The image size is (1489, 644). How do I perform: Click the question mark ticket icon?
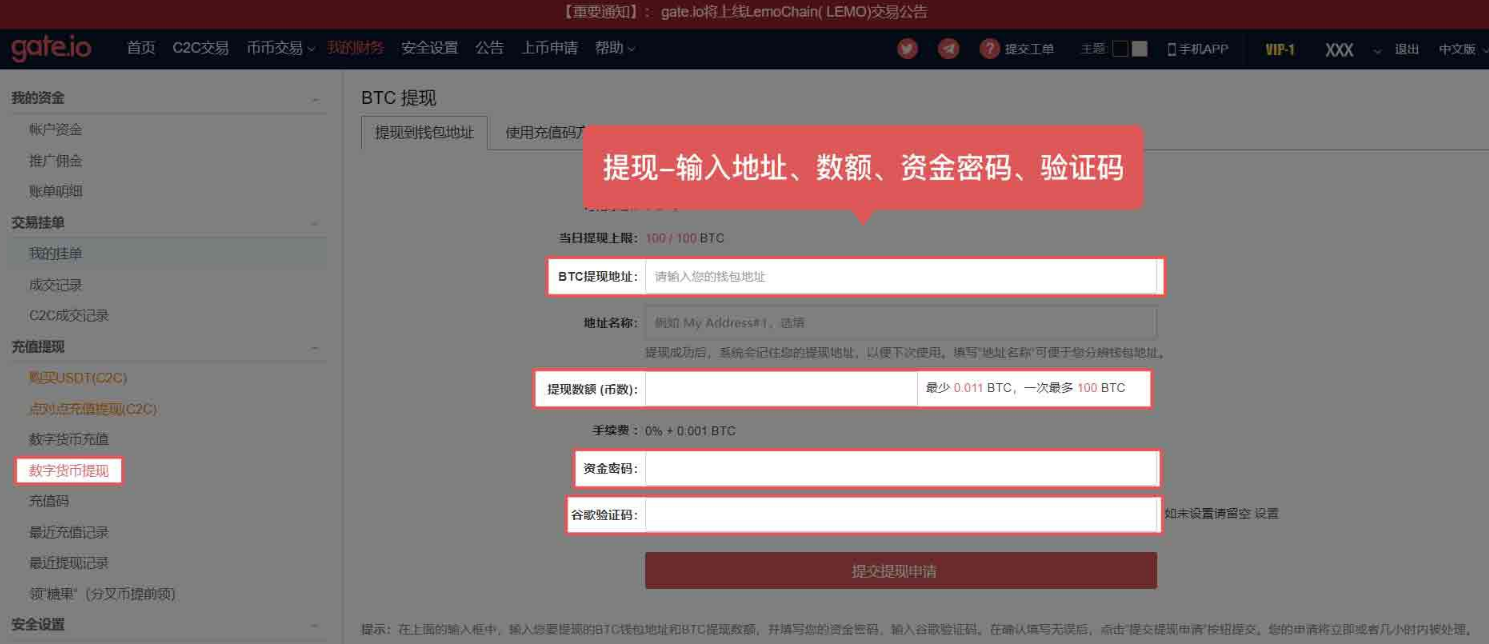tap(989, 49)
